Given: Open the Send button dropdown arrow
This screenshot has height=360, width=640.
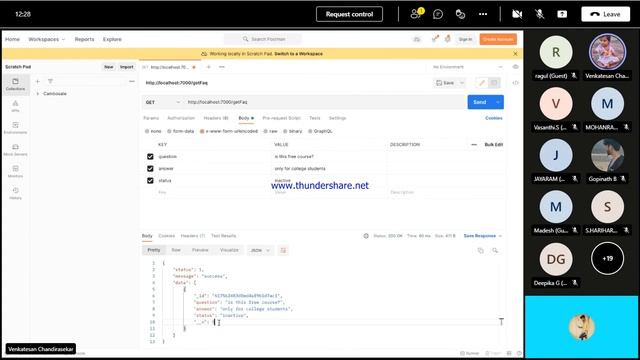Looking at the screenshot, I should pos(498,102).
